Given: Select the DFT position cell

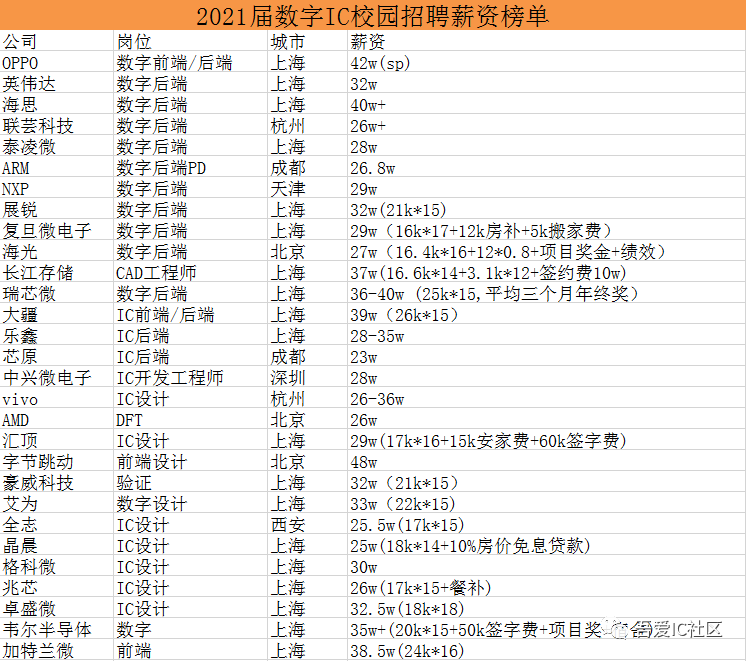Looking at the screenshot, I should (190, 419).
